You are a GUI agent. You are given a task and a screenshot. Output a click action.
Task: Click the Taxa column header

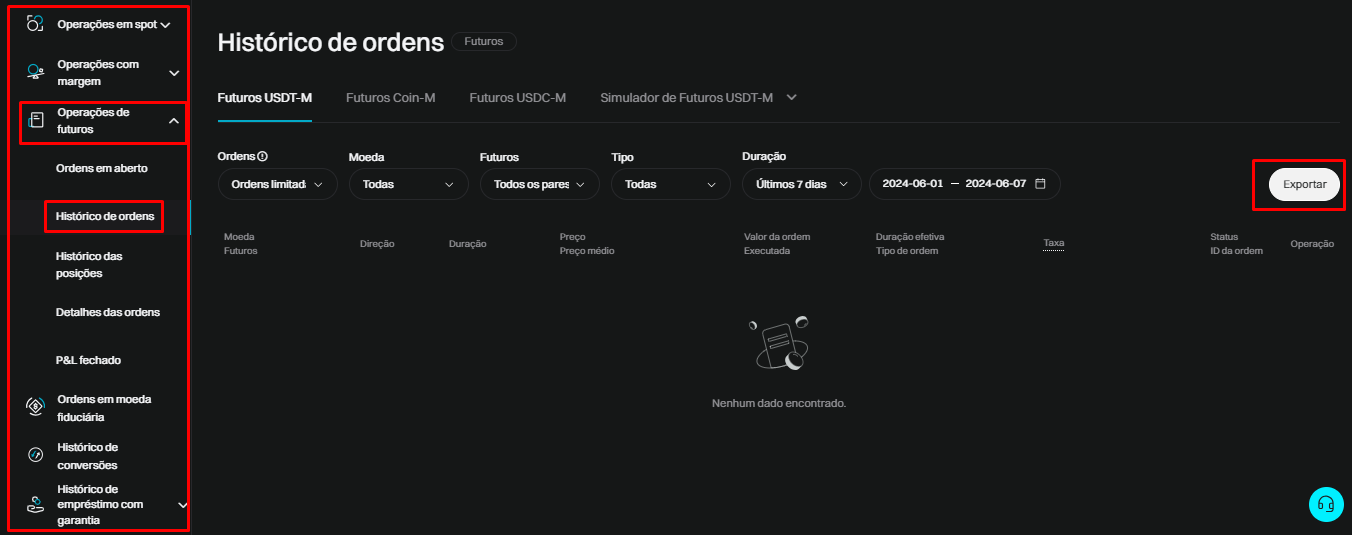click(x=1053, y=243)
